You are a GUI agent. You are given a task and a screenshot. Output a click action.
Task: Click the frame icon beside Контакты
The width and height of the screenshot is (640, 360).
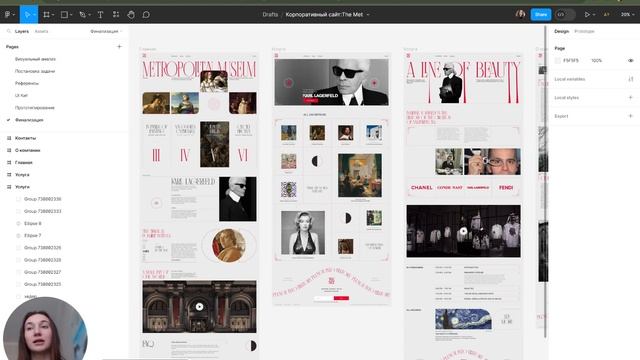pyautogui.click(x=9, y=138)
